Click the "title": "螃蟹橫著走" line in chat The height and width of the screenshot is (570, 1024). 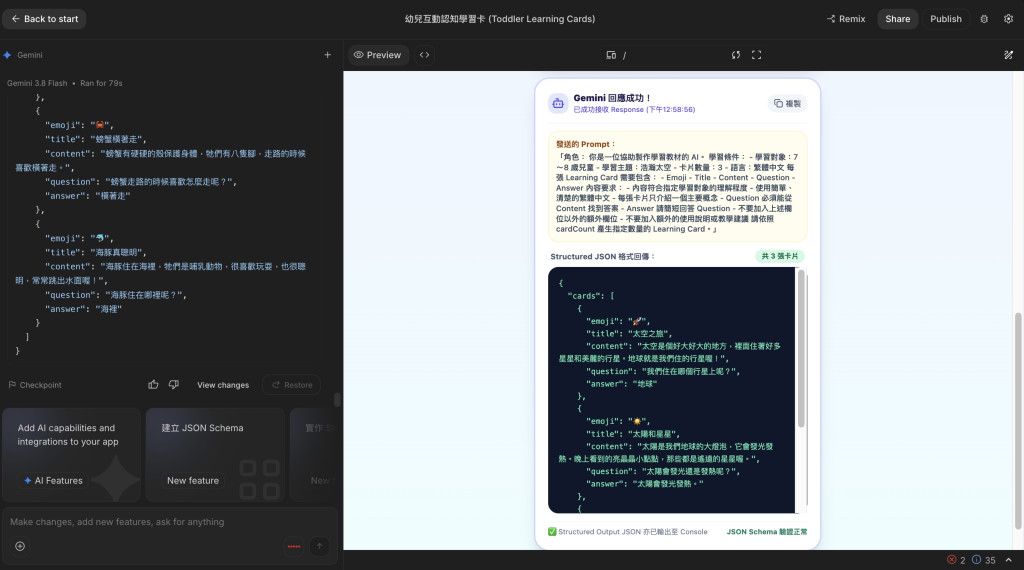click(95, 139)
